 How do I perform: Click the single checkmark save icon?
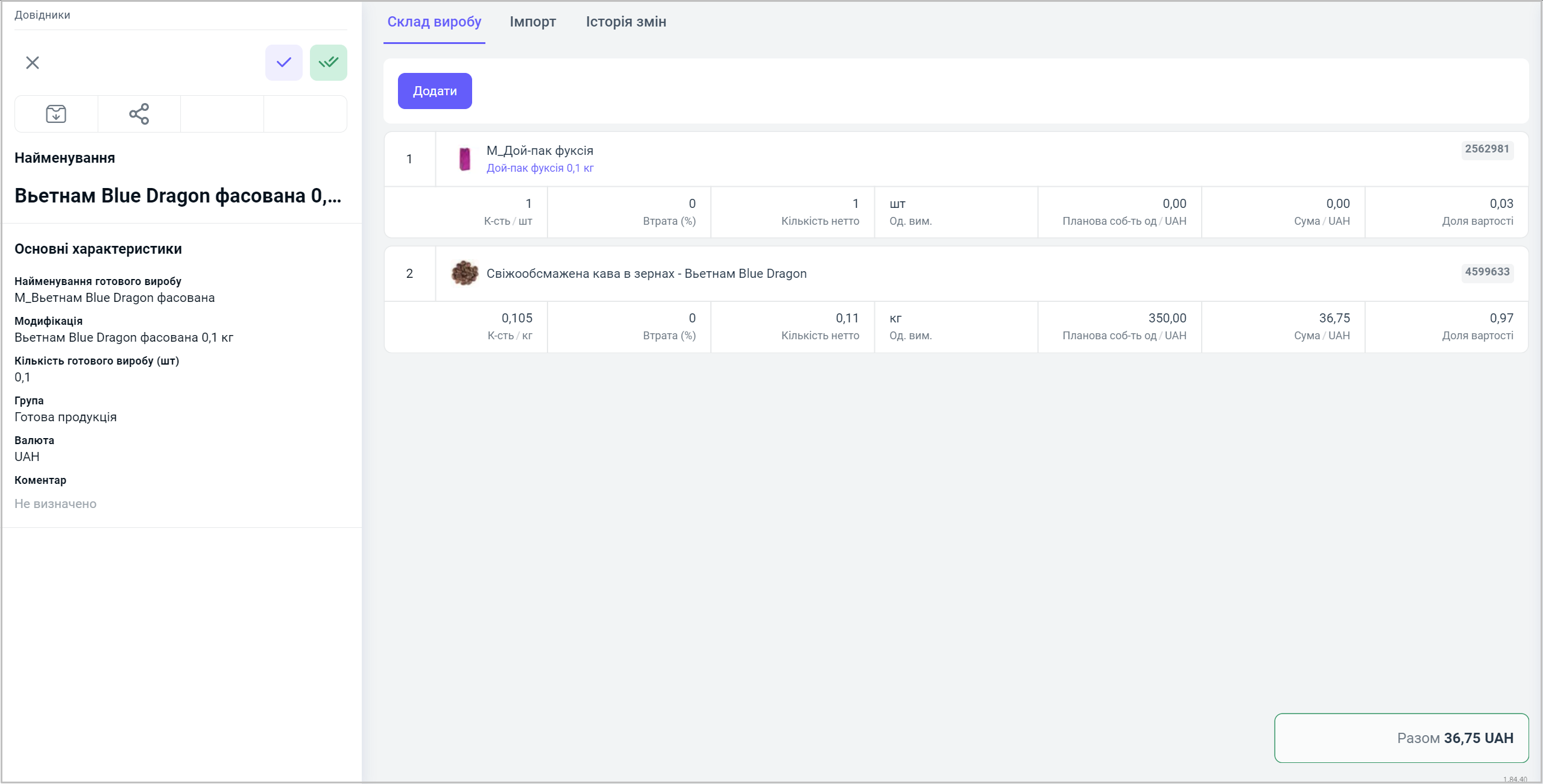point(283,63)
